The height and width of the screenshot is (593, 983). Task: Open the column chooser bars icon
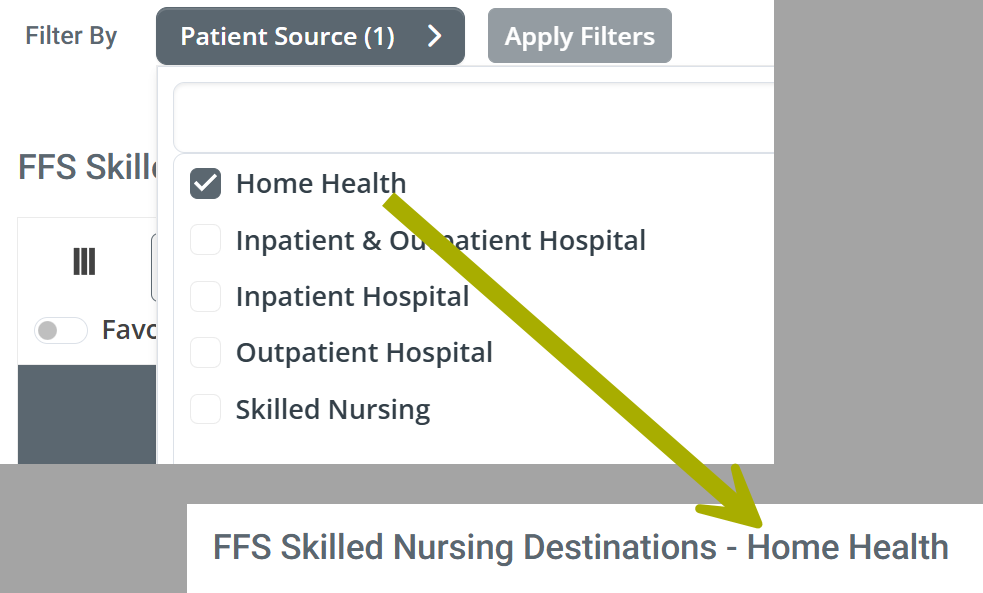click(84, 262)
